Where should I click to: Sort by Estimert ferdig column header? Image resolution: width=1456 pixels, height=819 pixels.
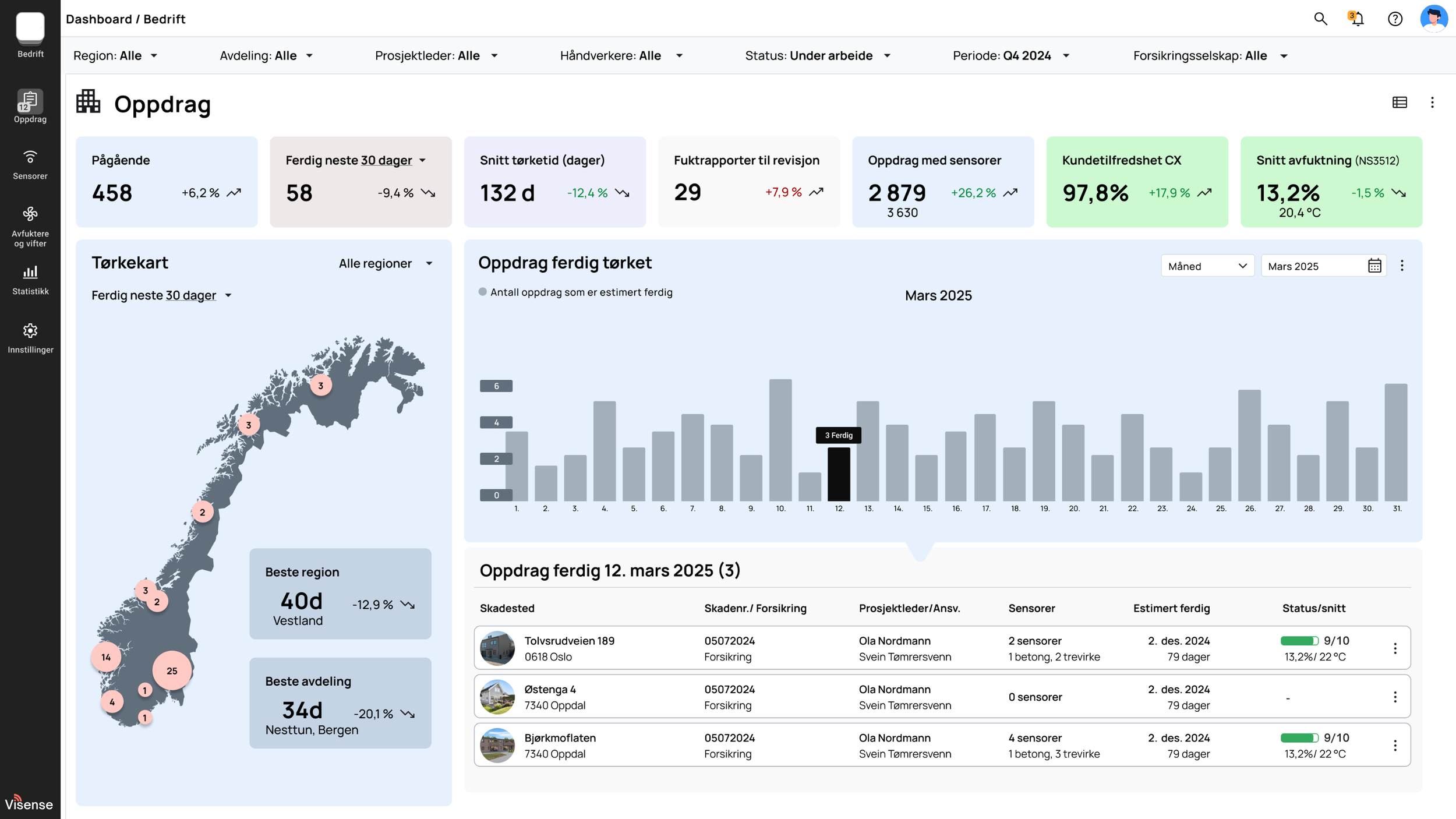pyautogui.click(x=1171, y=608)
